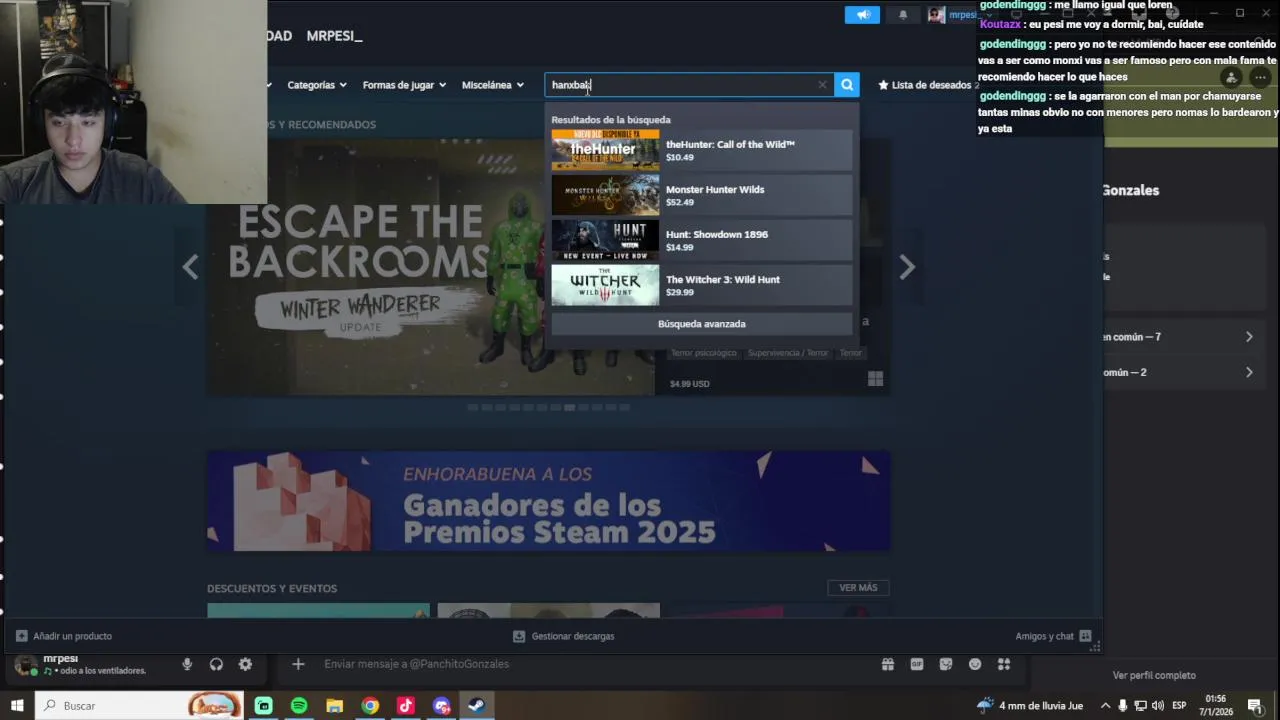Select The Witcher 3: Wild Hunt result
Image resolution: width=1280 pixels, height=720 pixels.
click(x=702, y=285)
